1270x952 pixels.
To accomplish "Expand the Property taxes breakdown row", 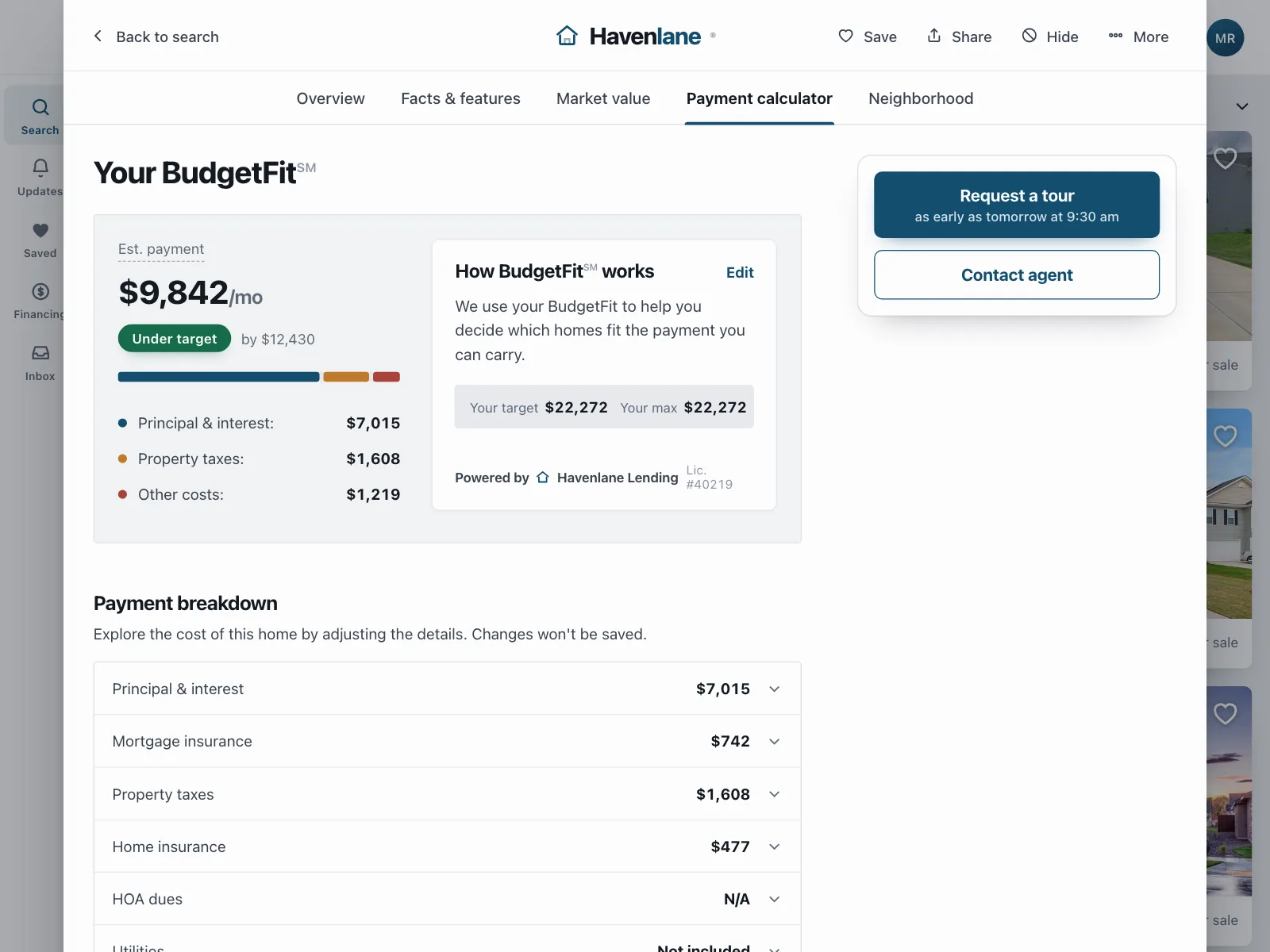I will point(447,794).
